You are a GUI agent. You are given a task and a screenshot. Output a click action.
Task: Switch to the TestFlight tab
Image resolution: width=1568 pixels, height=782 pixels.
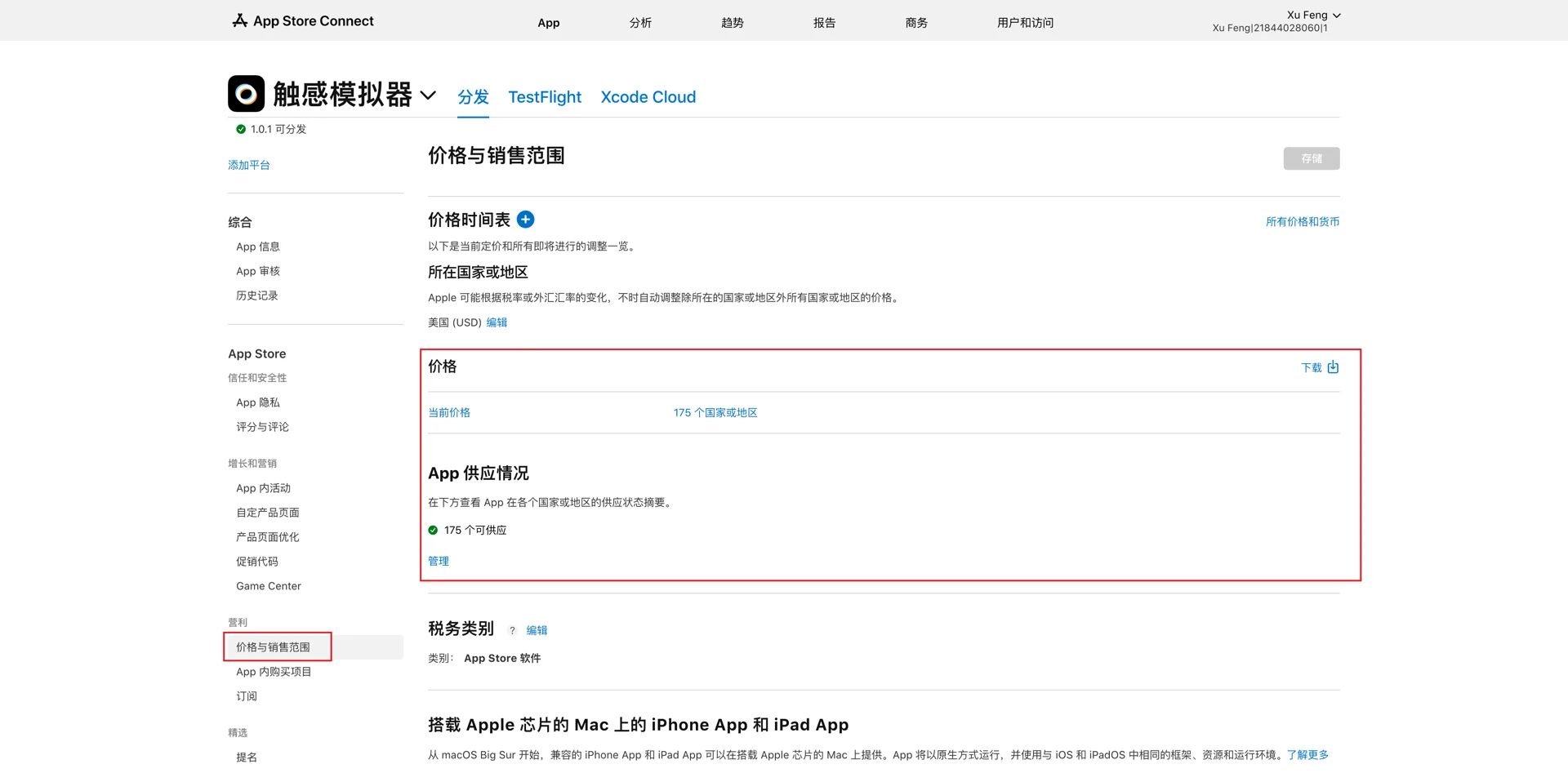click(544, 97)
